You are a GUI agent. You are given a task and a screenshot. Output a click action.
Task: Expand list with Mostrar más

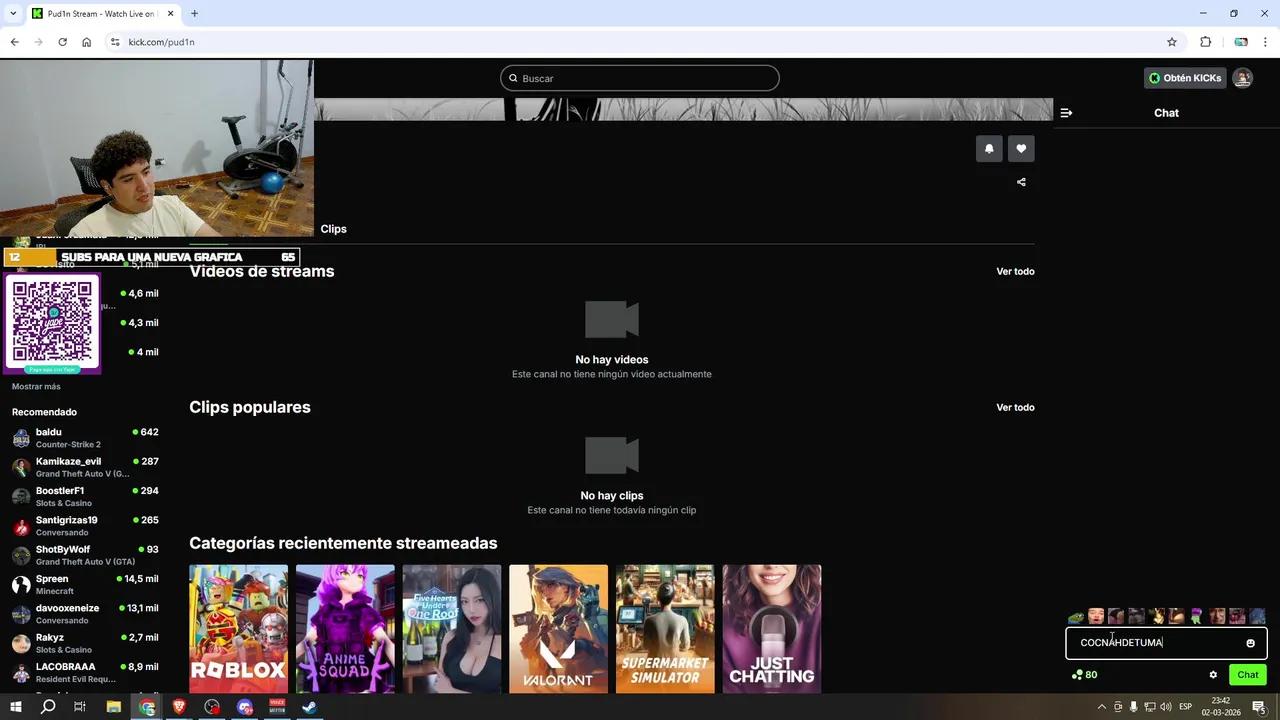pyautogui.click(x=36, y=386)
